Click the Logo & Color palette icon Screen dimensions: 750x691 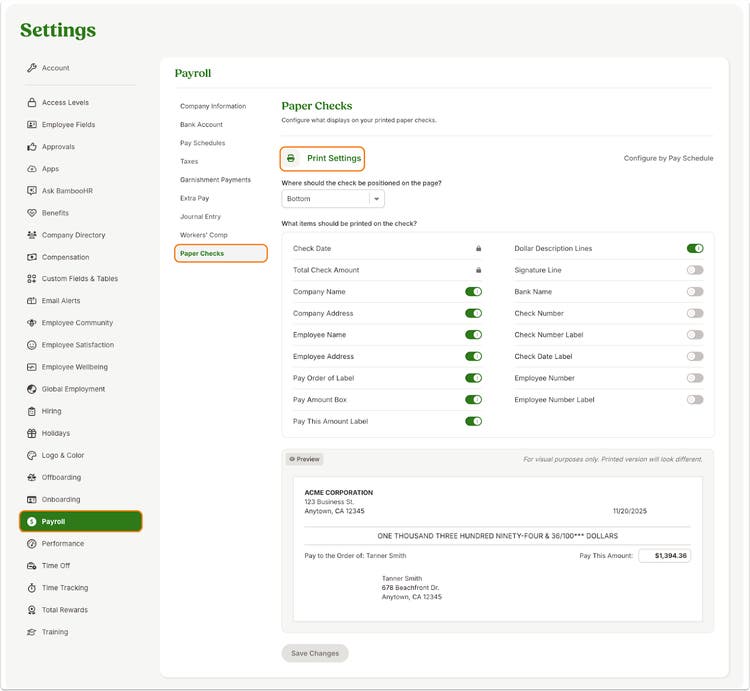[32, 455]
